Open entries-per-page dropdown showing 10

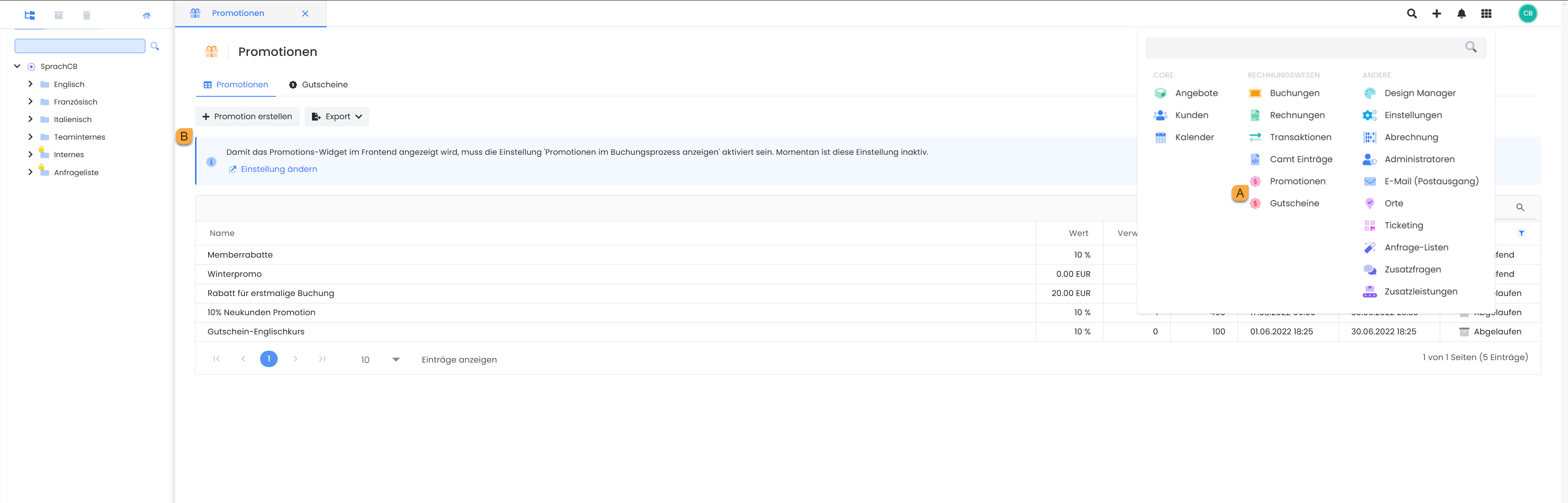click(x=381, y=359)
